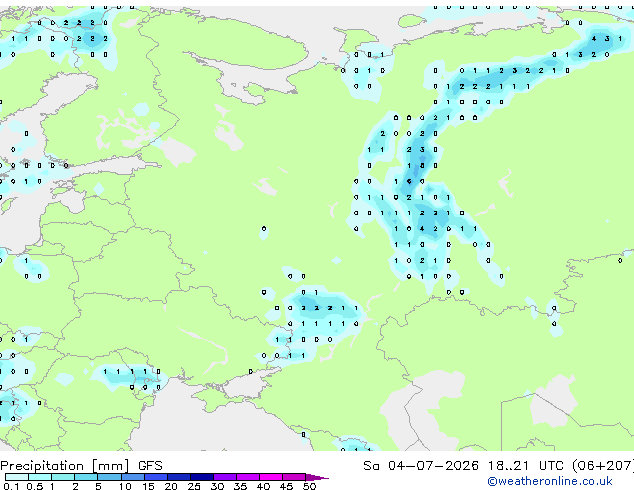Select the '0.1' legend scale label

[x=11, y=486]
